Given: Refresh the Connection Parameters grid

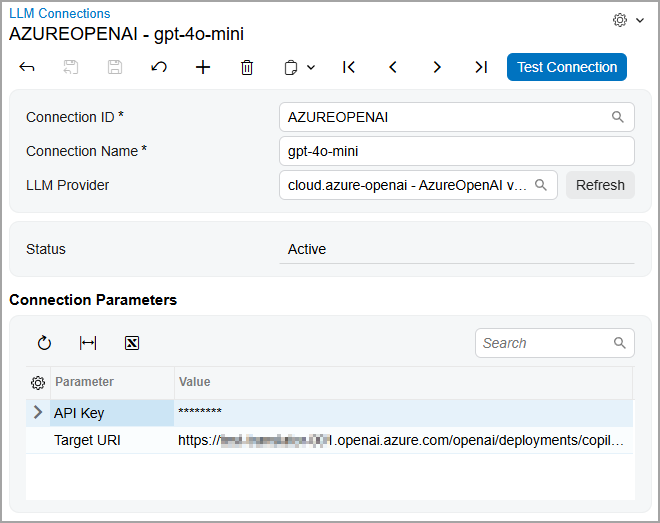Looking at the screenshot, I should (x=44, y=343).
